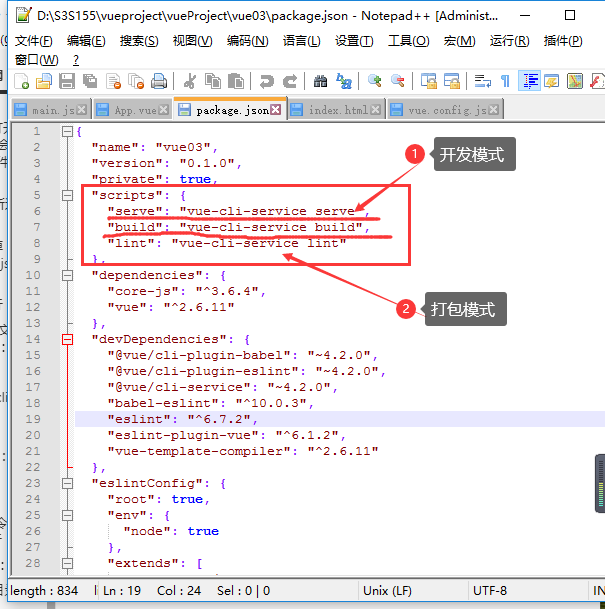Open the 语言(L) menu
The height and width of the screenshot is (609, 605).
point(302,41)
